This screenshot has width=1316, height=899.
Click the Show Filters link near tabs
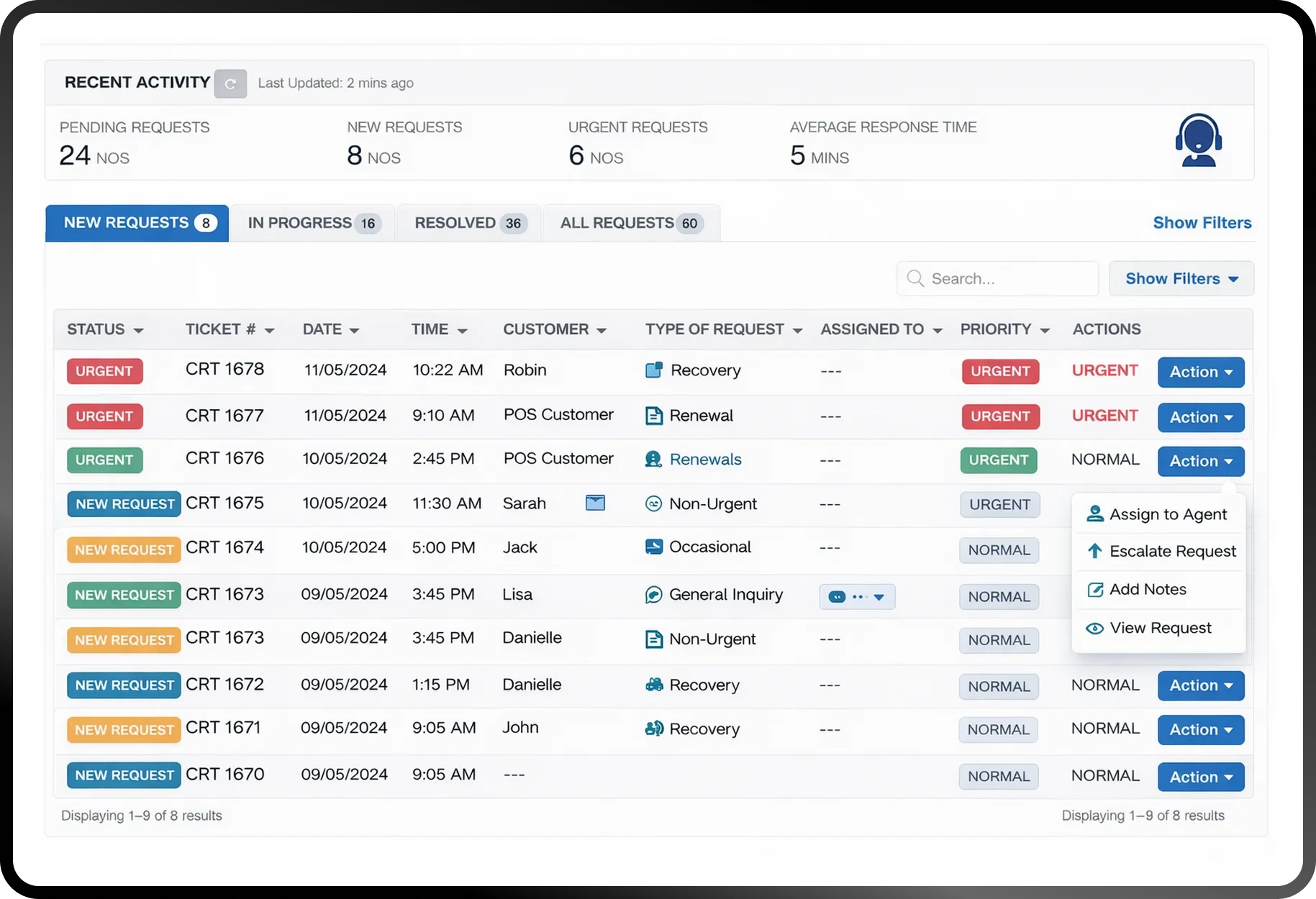click(1202, 223)
